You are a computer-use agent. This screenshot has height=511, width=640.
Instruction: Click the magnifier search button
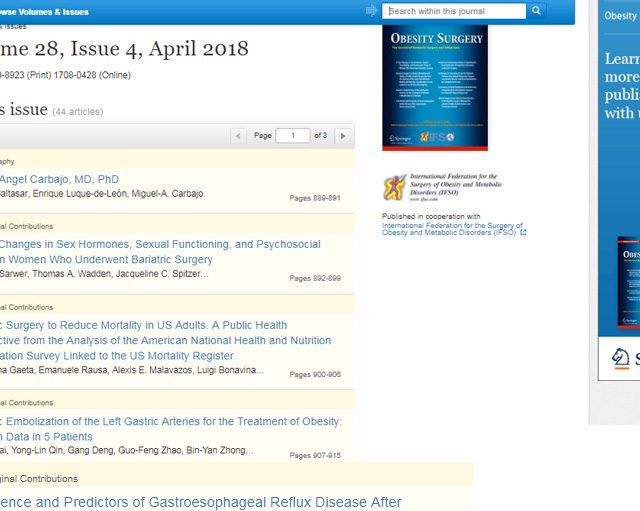click(537, 12)
